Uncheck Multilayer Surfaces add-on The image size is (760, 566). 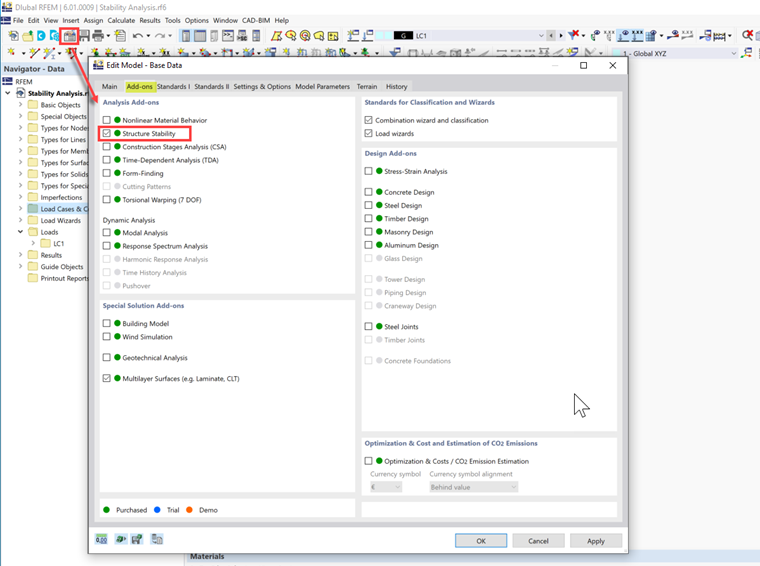[x=107, y=378]
